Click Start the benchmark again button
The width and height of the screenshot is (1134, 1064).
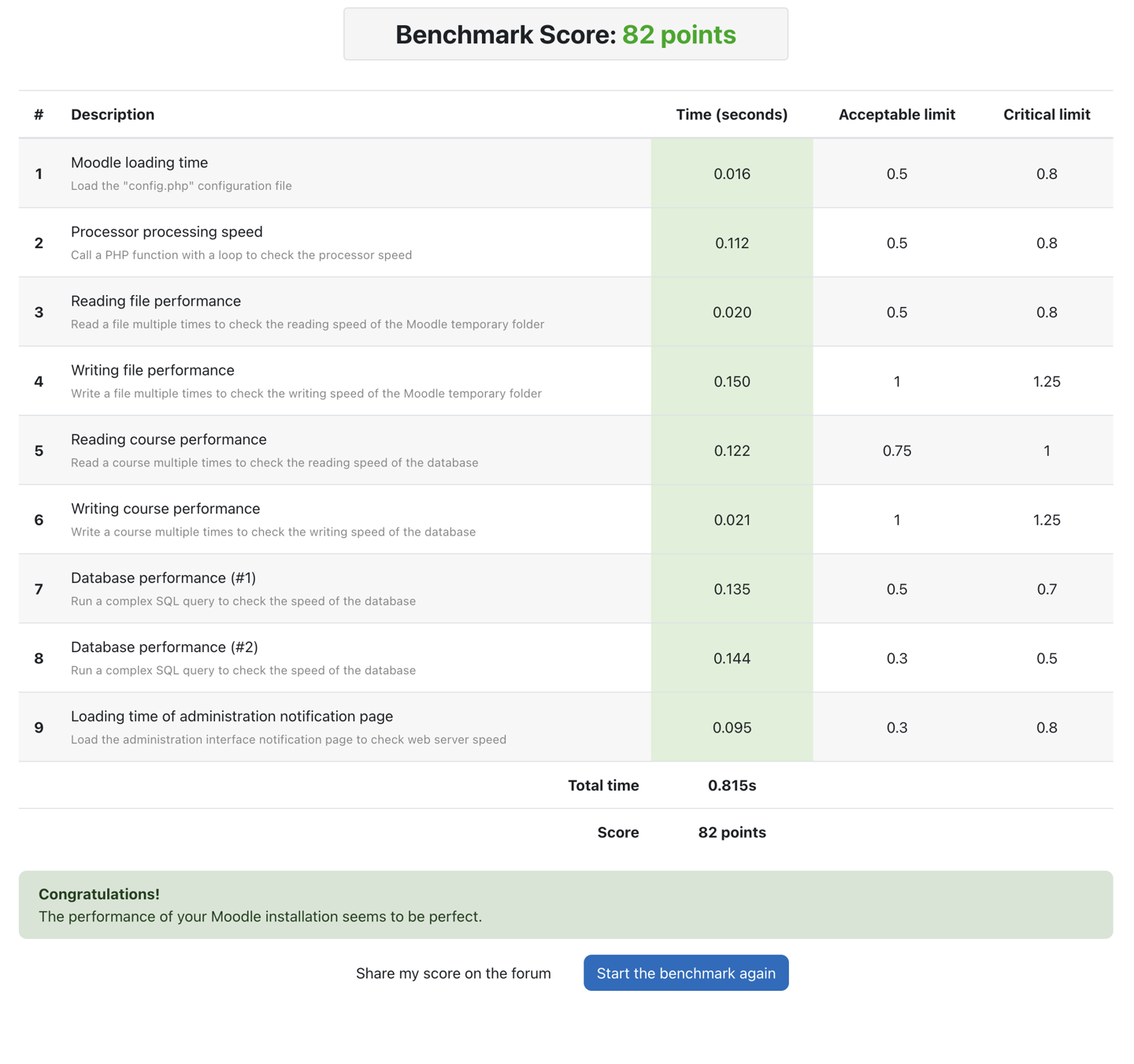[686, 973]
